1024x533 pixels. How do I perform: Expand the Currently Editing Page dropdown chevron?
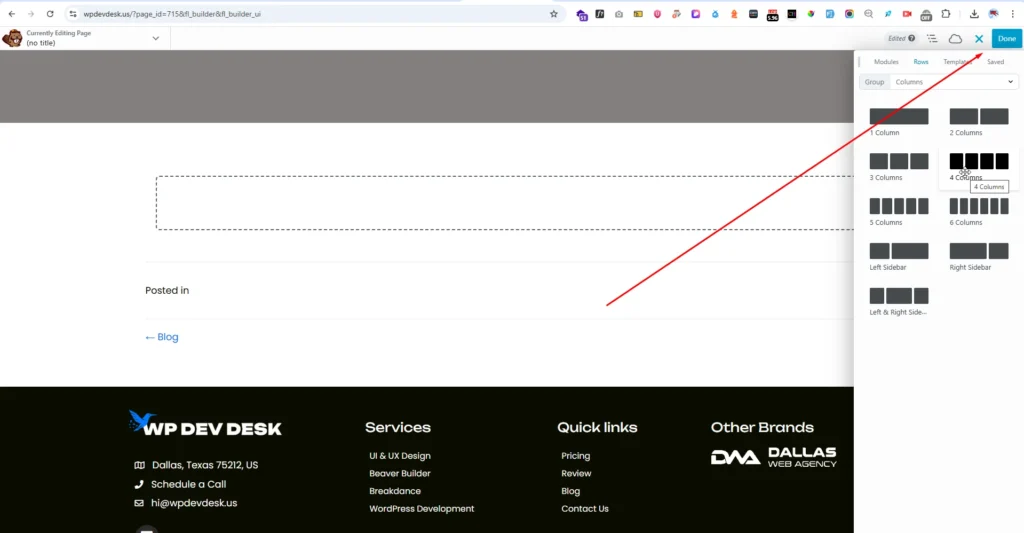(156, 38)
